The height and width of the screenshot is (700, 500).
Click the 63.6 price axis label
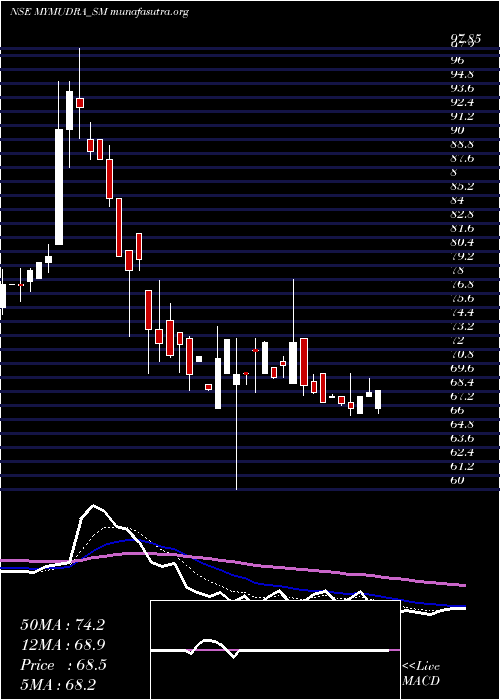pos(462,438)
